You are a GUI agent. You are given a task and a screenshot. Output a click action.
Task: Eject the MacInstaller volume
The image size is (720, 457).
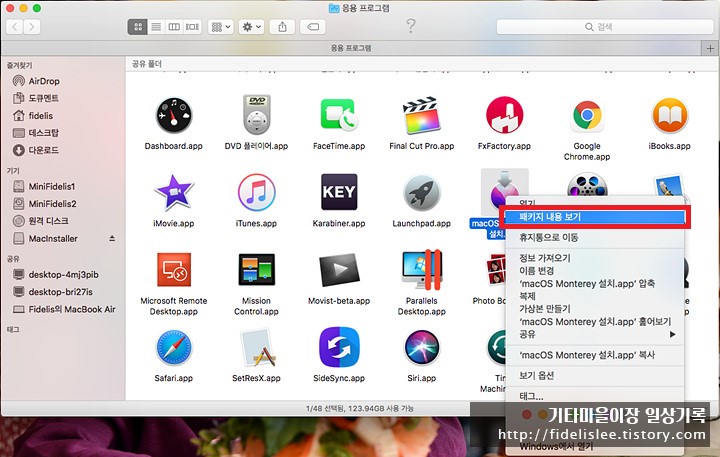[112, 238]
